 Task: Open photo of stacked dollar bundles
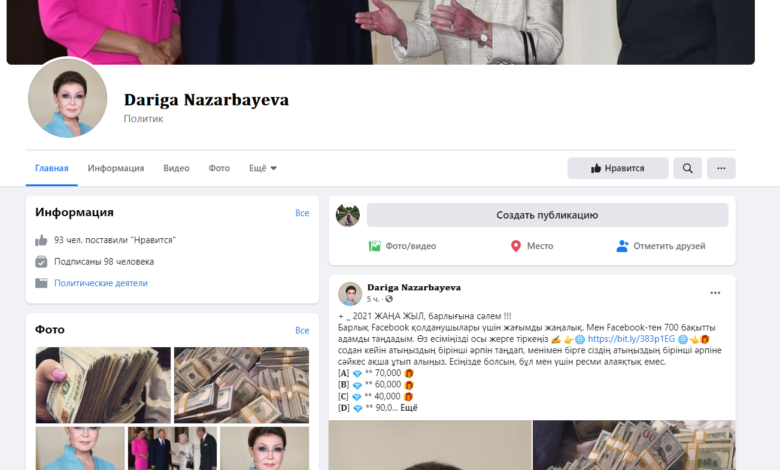(241, 385)
